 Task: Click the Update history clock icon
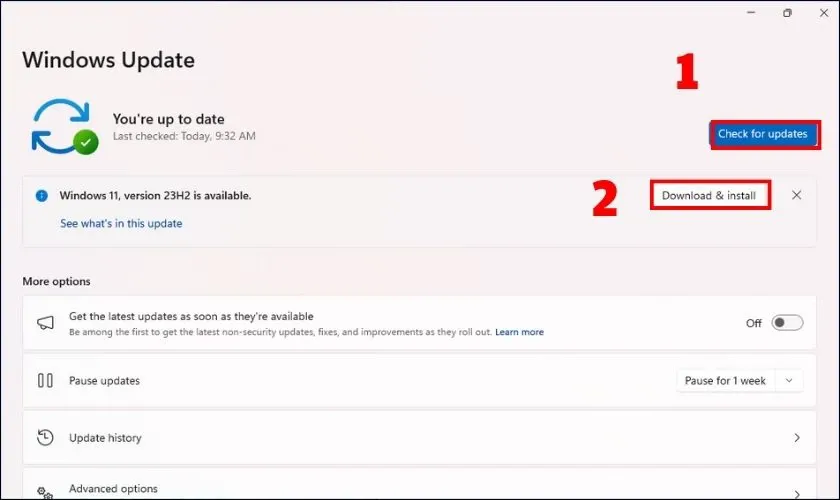coord(45,437)
